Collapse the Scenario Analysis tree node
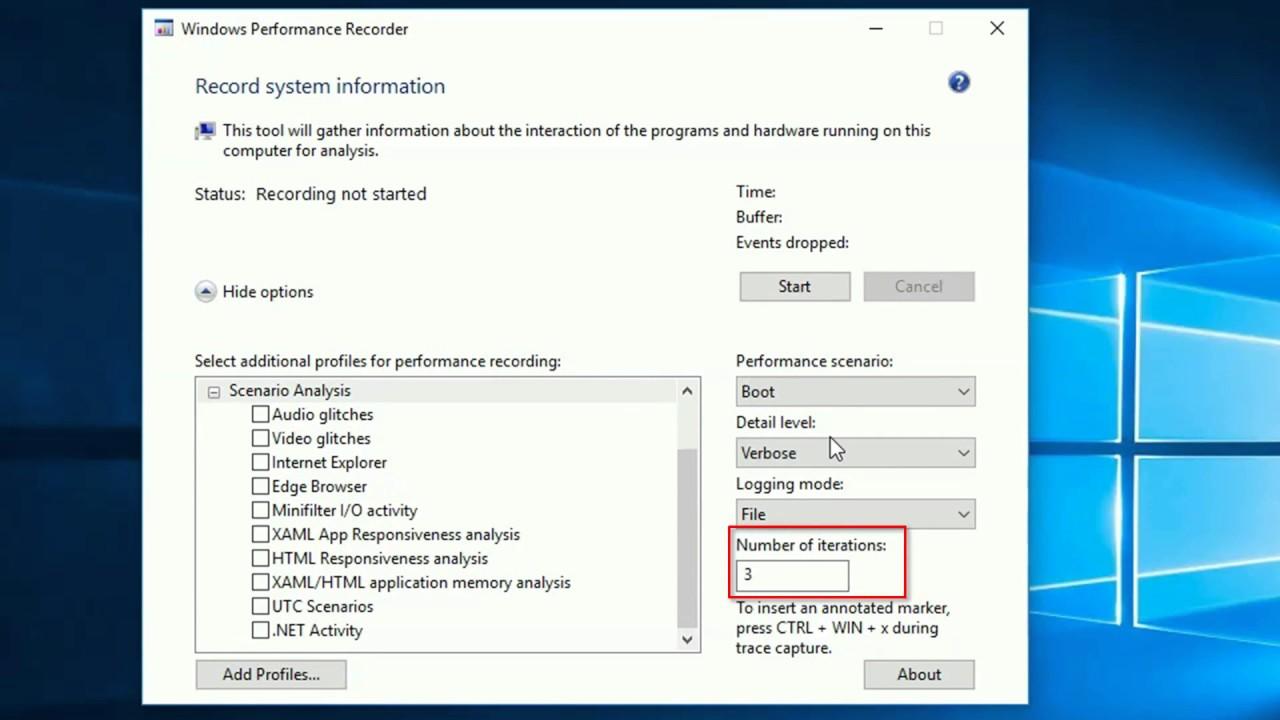The height and width of the screenshot is (720, 1280). click(213, 390)
